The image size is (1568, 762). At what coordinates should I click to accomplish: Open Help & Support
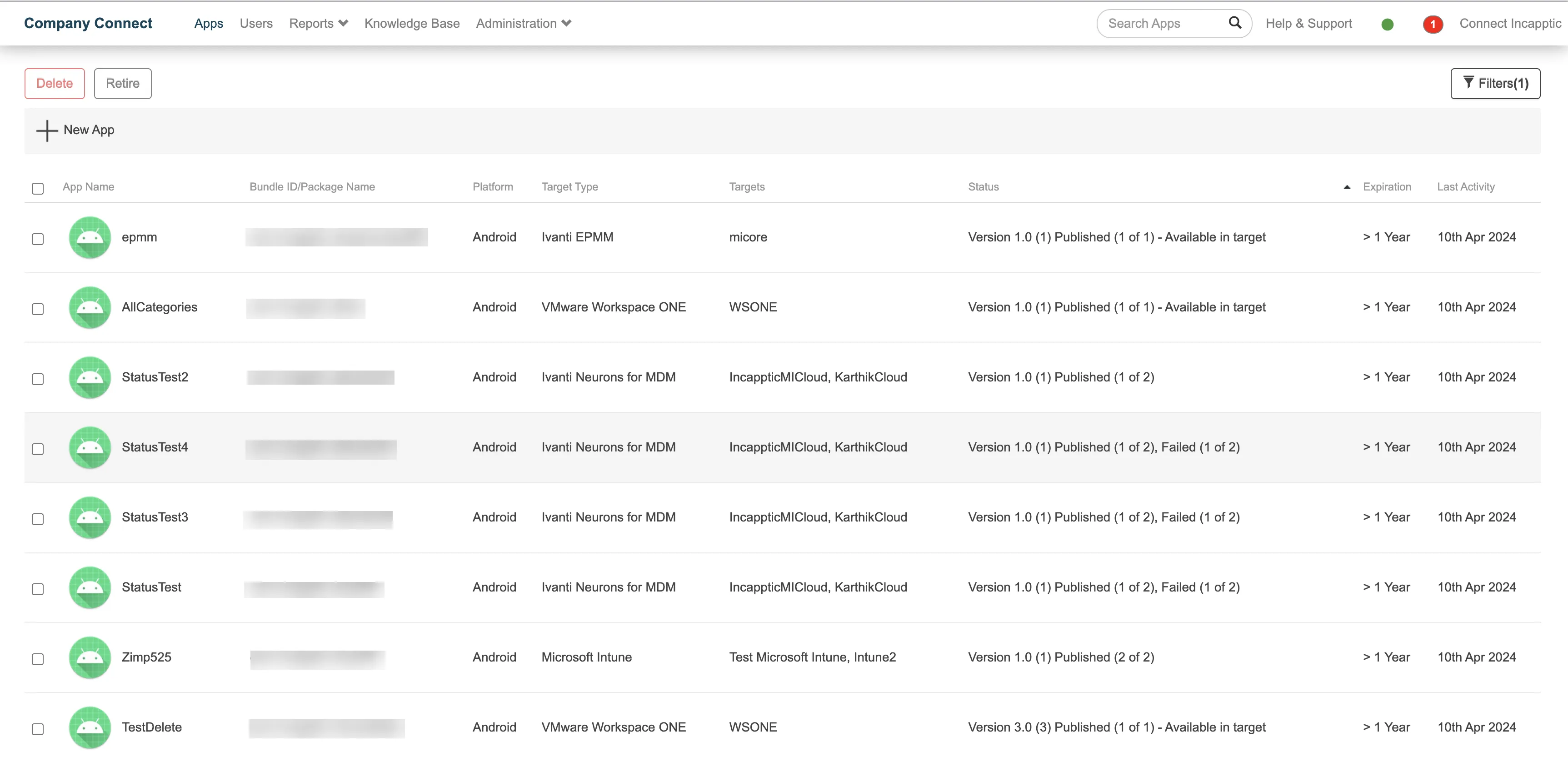[1308, 23]
